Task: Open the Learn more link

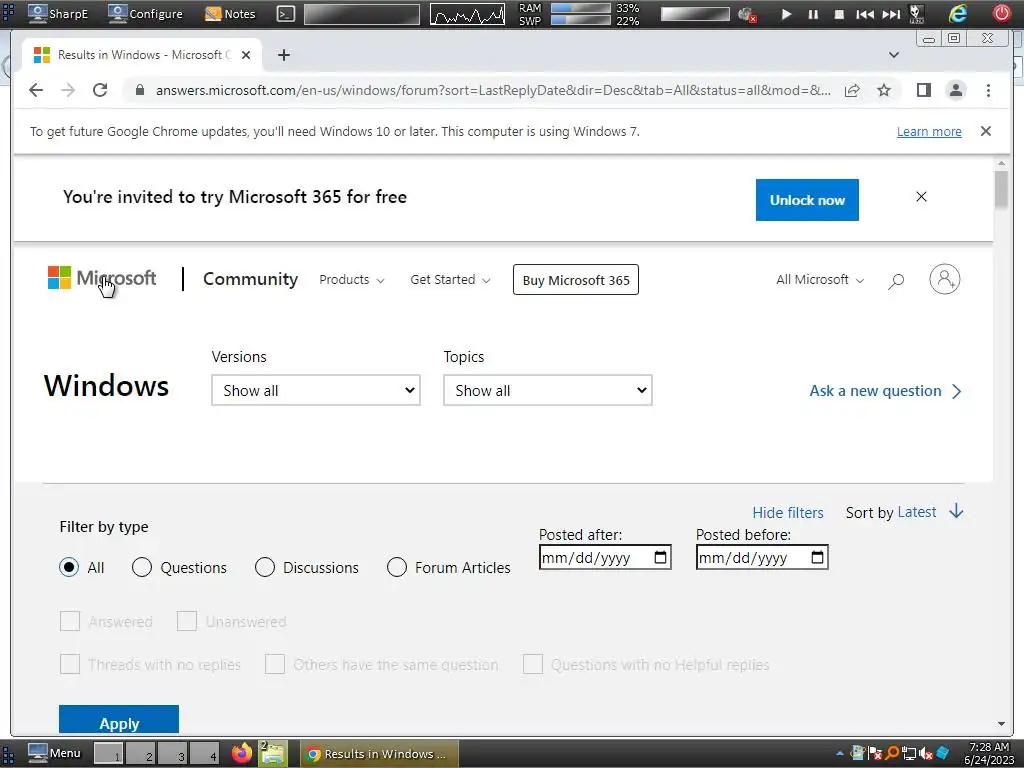Action: pyautogui.click(x=929, y=131)
